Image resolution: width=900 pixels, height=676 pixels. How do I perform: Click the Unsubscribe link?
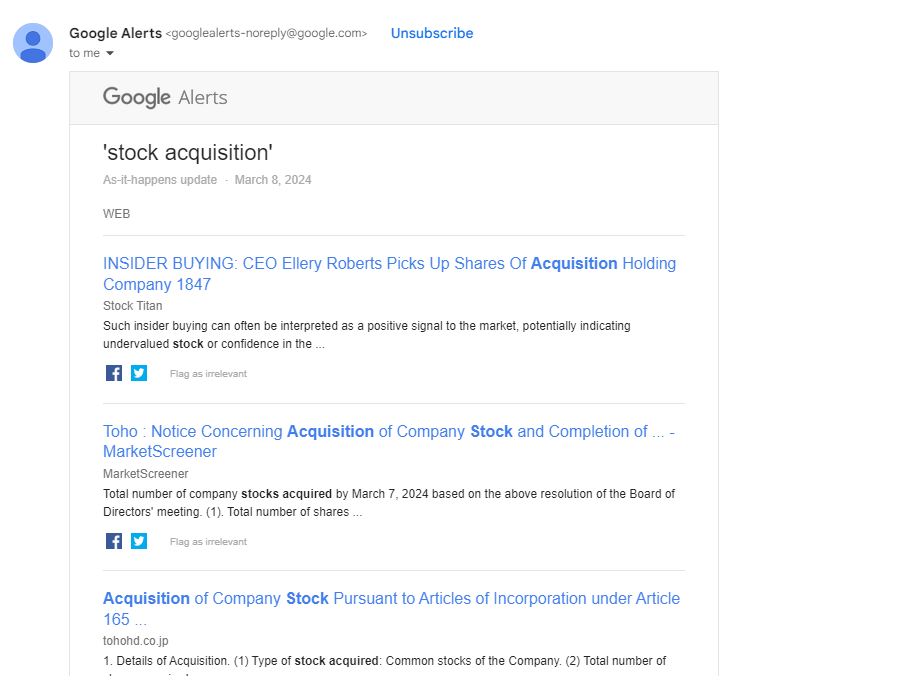click(432, 33)
